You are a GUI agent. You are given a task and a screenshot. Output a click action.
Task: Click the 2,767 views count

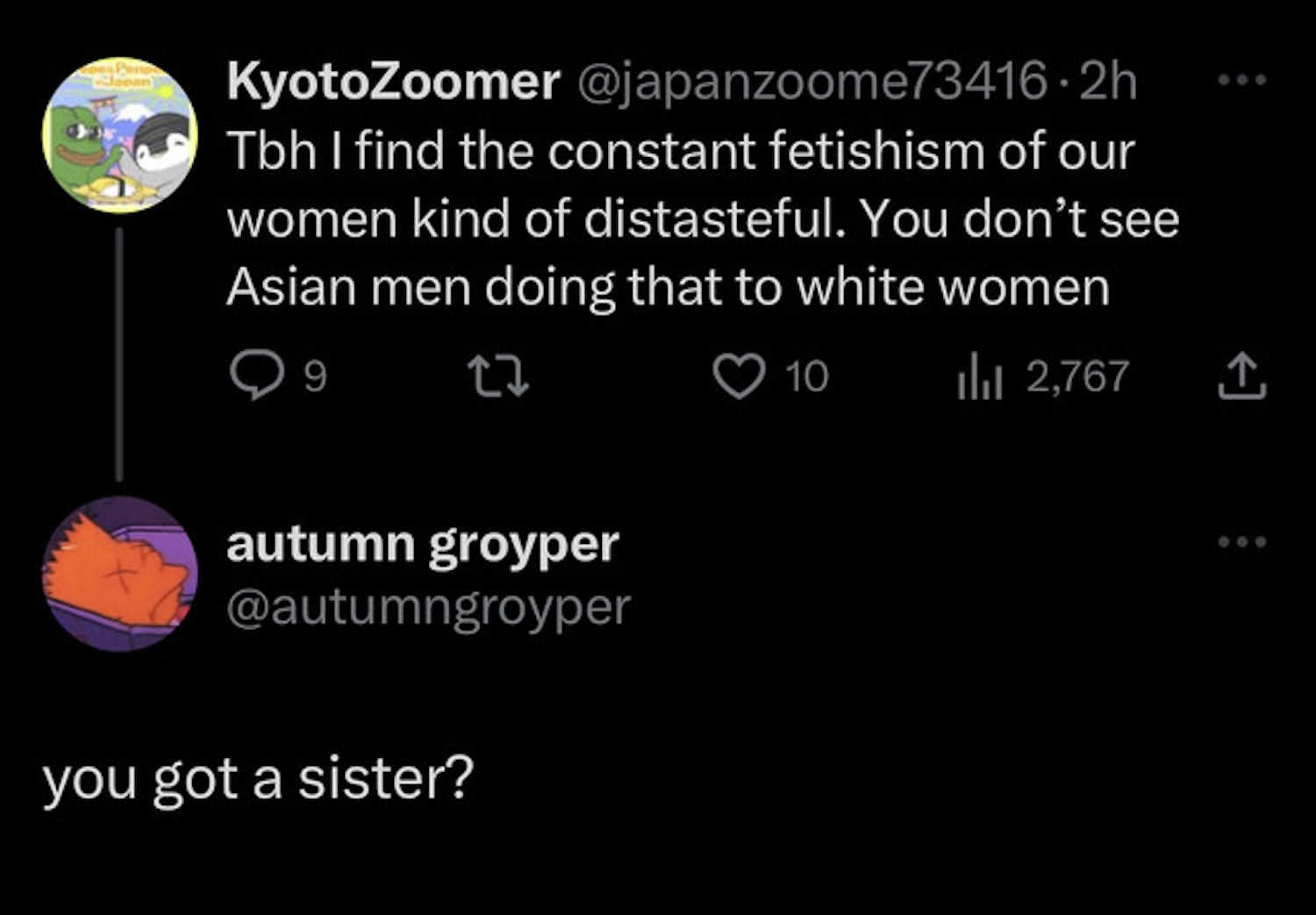click(x=1077, y=377)
